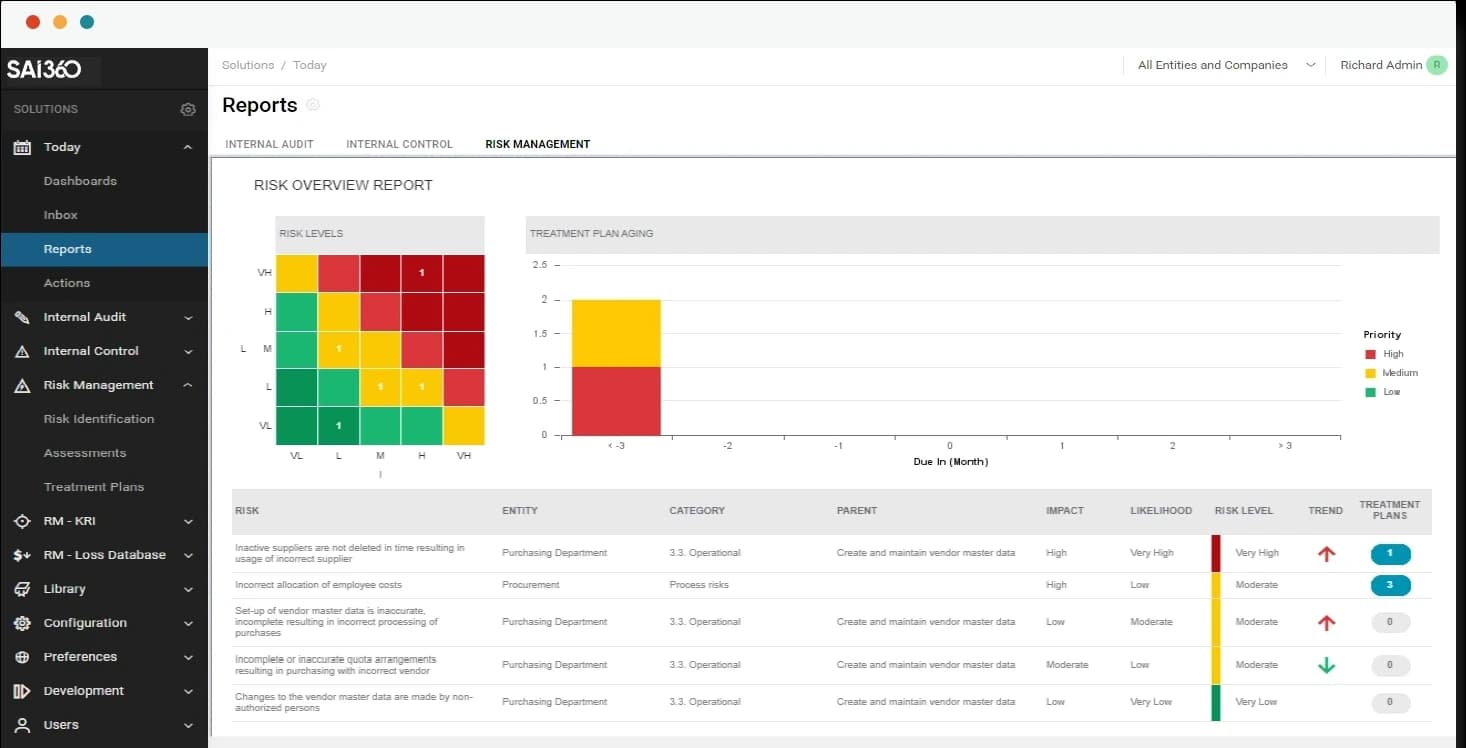Click the Medium priority legend swatch

click(x=1370, y=373)
